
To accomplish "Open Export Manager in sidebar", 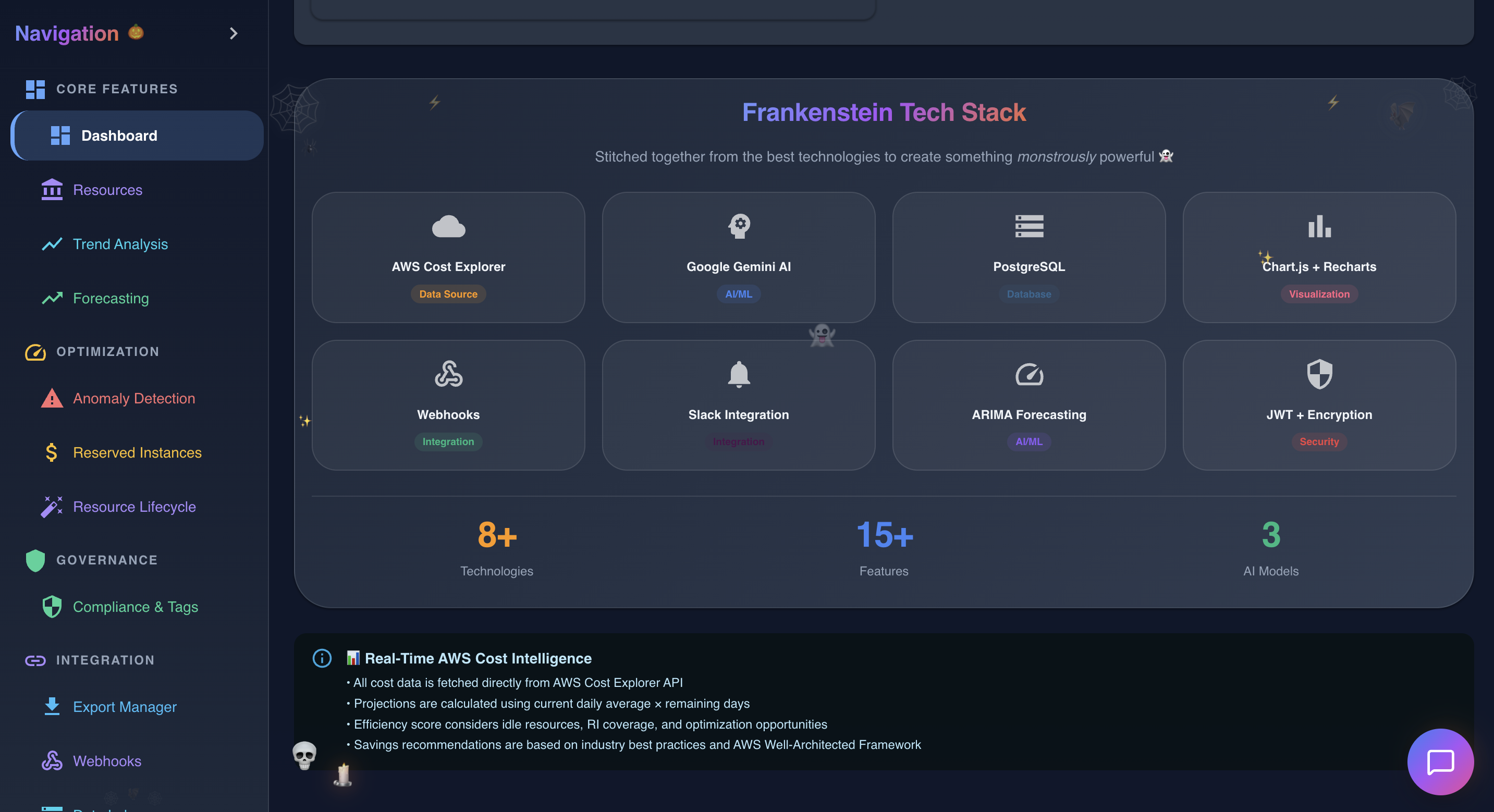I will [125, 707].
